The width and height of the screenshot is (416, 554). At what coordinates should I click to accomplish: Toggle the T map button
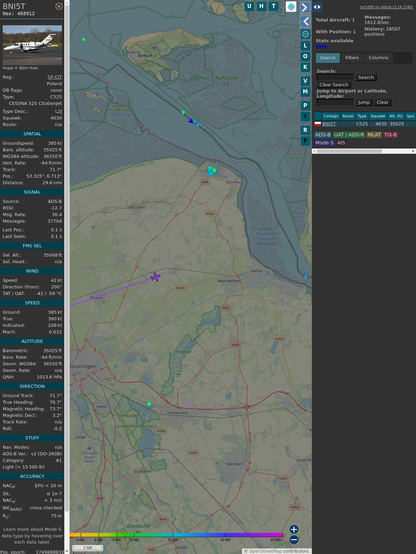pyautogui.click(x=274, y=6)
